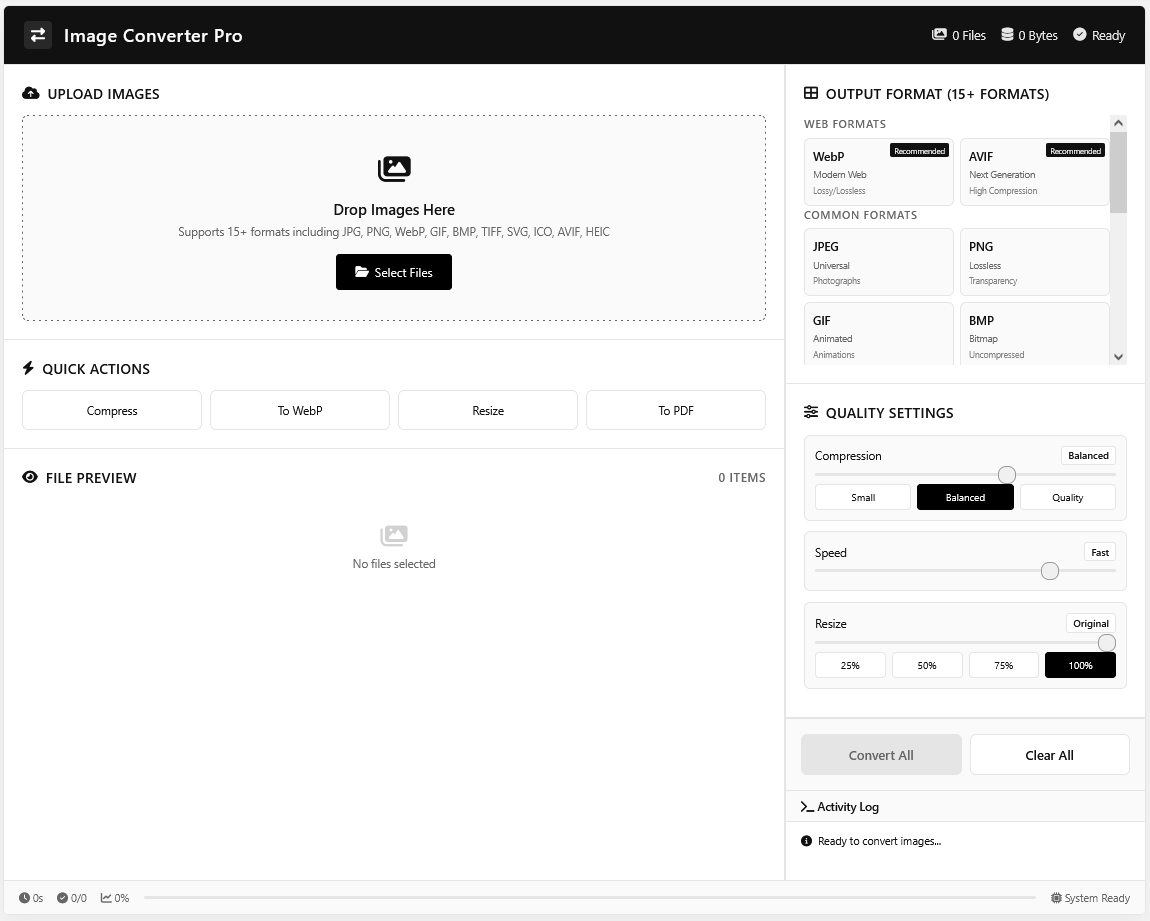
Task: Set resize preset to 75%
Action: pos(1004,665)
